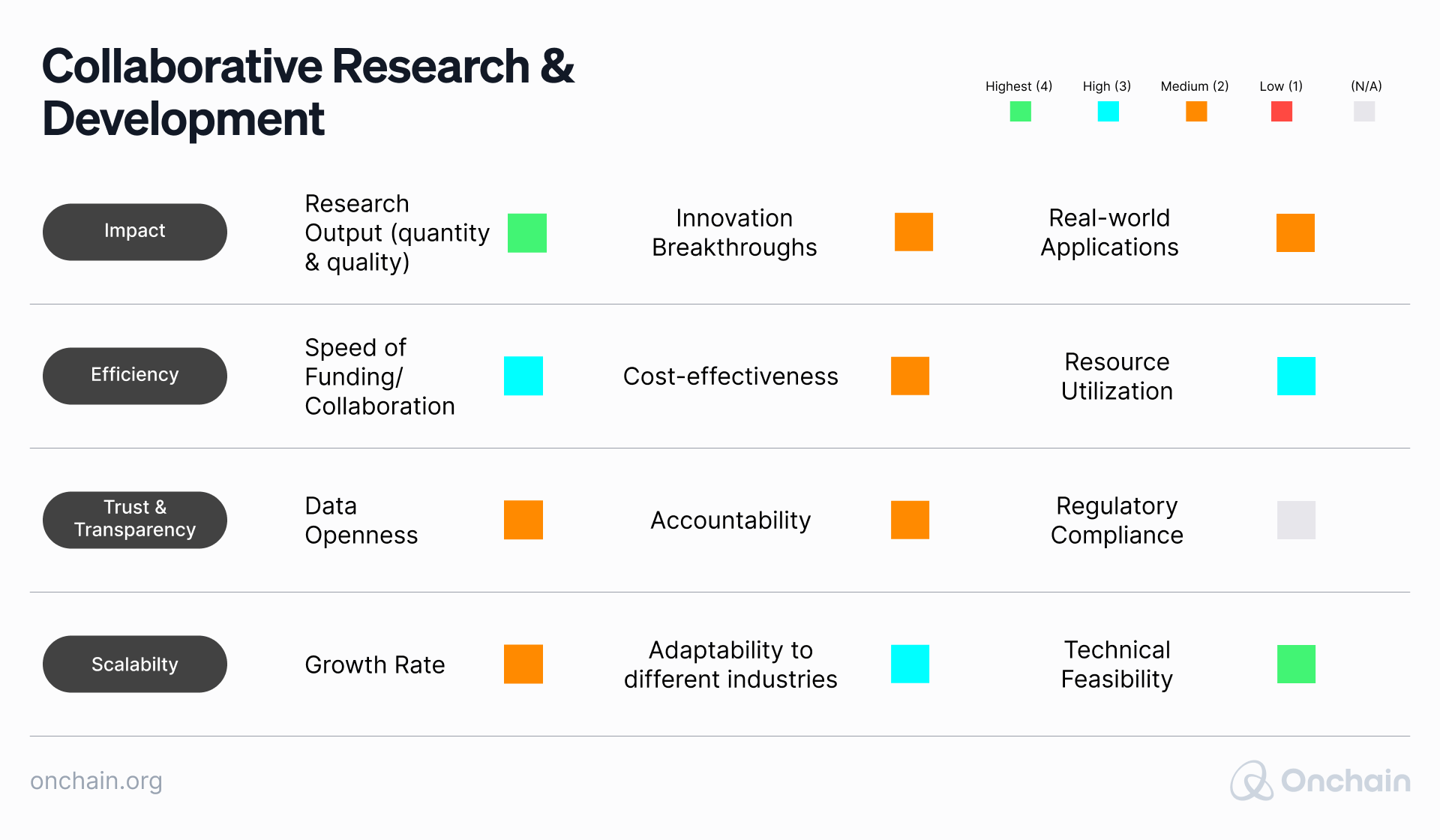The height and width of the screenshot is (840, 1440).
Task: Click the Scalabilty category pill
Action: tap(135, 664)
